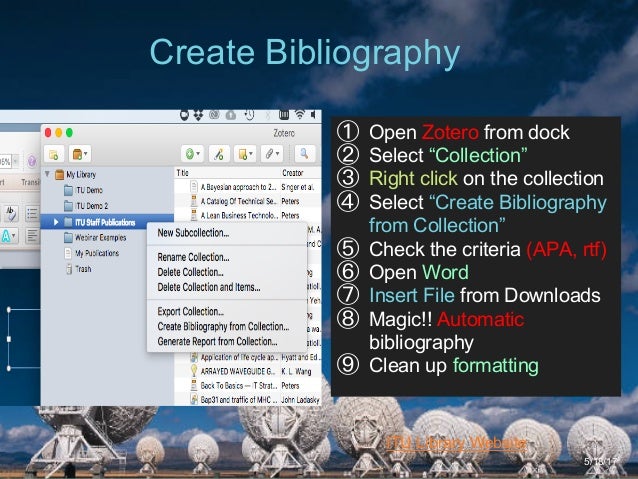Choose New Subcollection... from context menu

pyautogui.click(x=193, y=233)
